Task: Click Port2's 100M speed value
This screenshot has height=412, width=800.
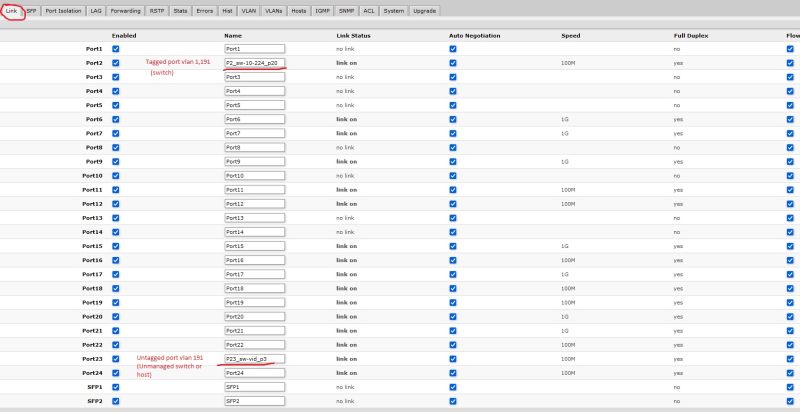Action: pos(568,63)
